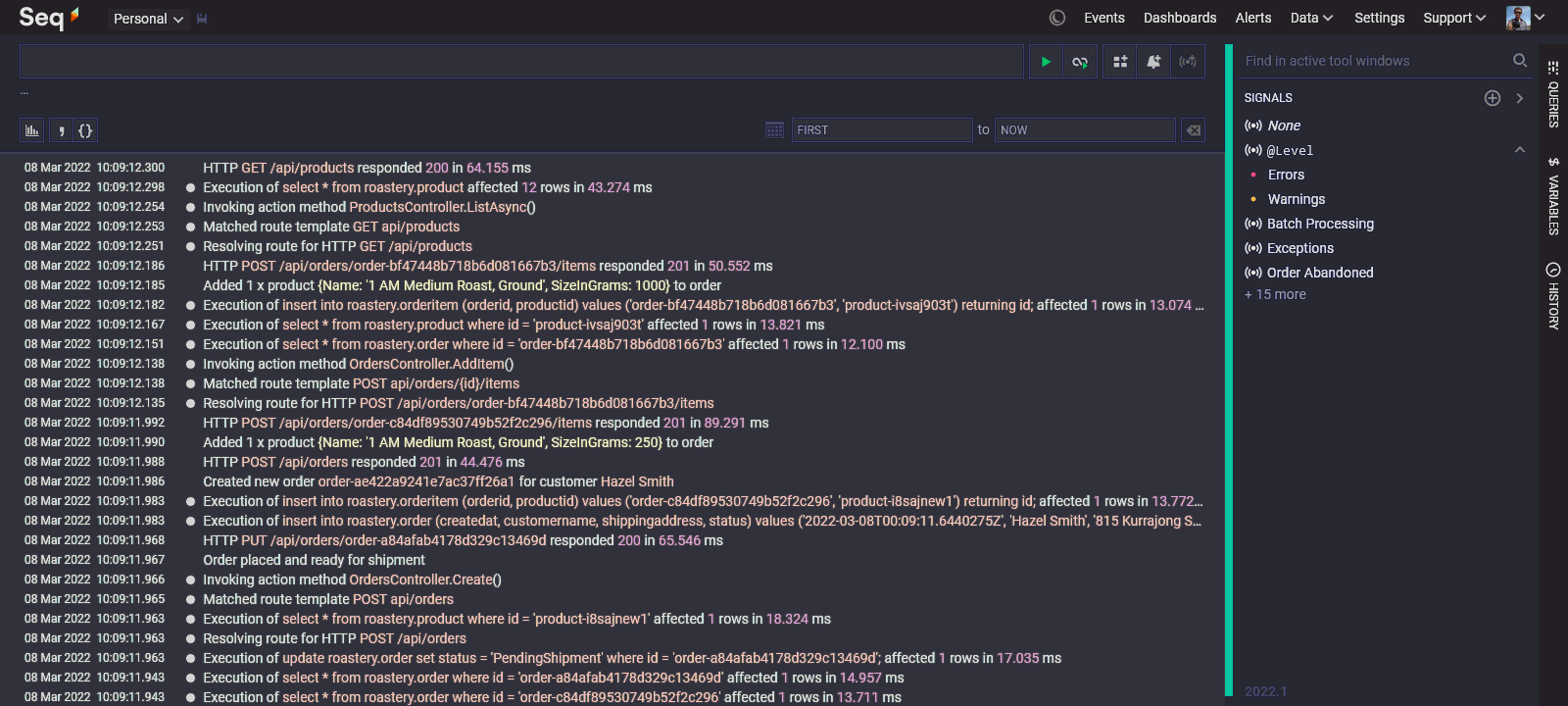Open the Settings page
Screen dimensions: 1568x706
[x=1379, y=18]
